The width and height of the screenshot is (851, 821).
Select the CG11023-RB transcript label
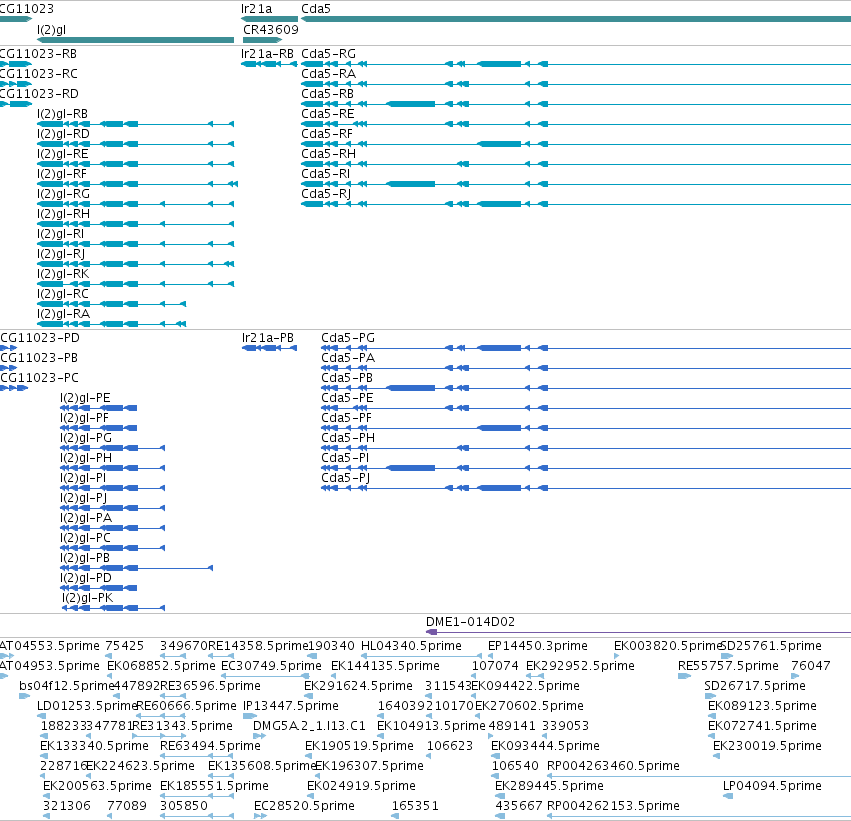pos(38,54)
